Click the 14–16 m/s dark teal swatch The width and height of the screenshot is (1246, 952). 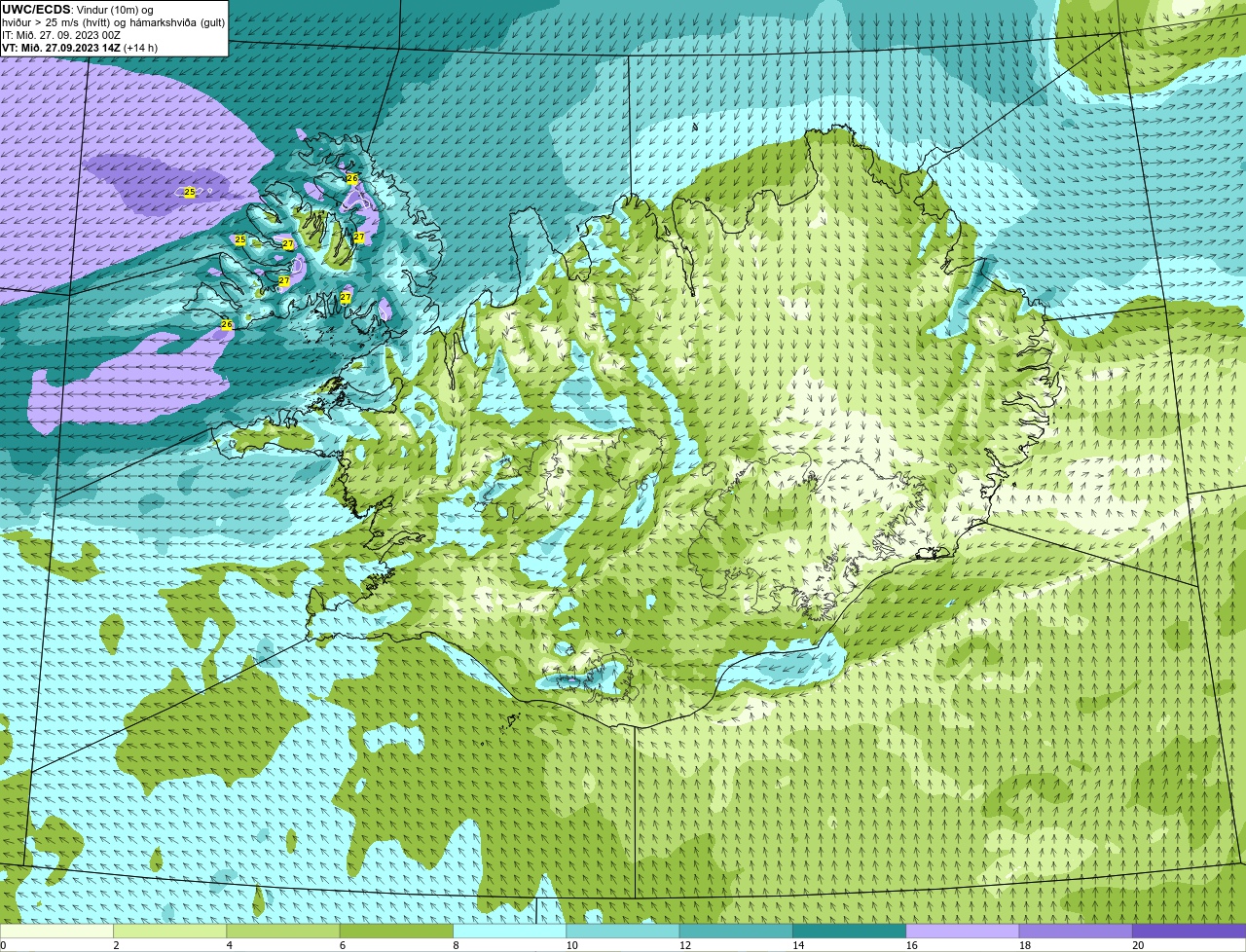coord(850,931)
